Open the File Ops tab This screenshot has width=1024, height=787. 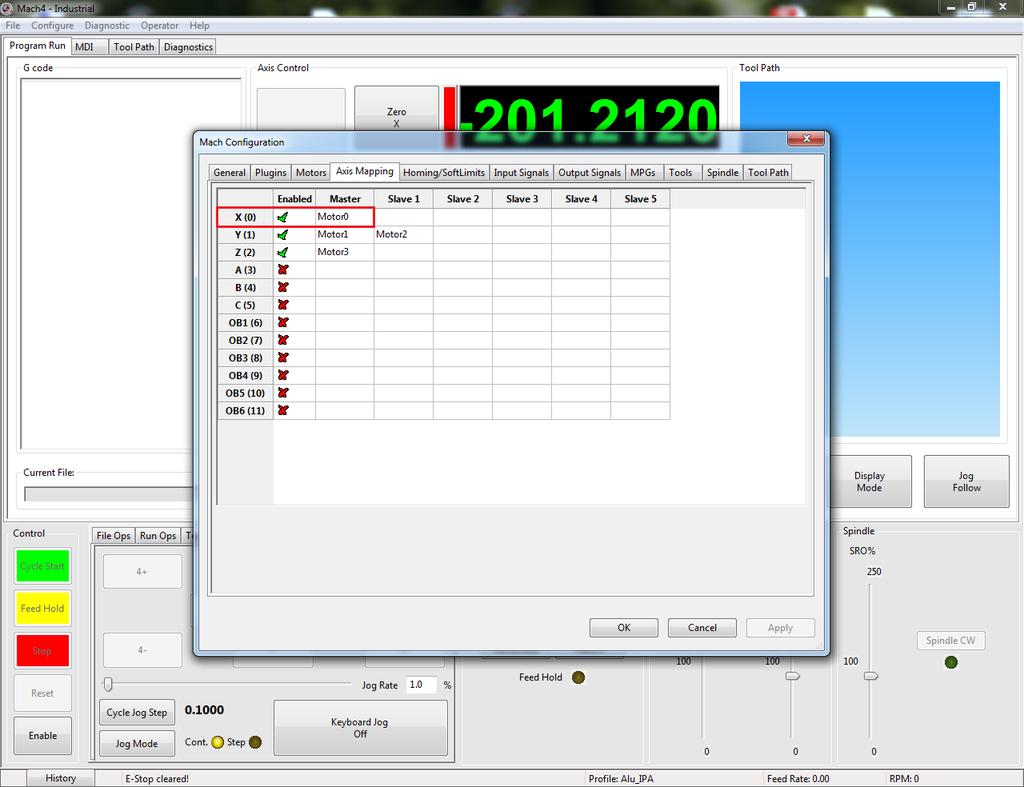pyautogui.click(x=113, y=536)
